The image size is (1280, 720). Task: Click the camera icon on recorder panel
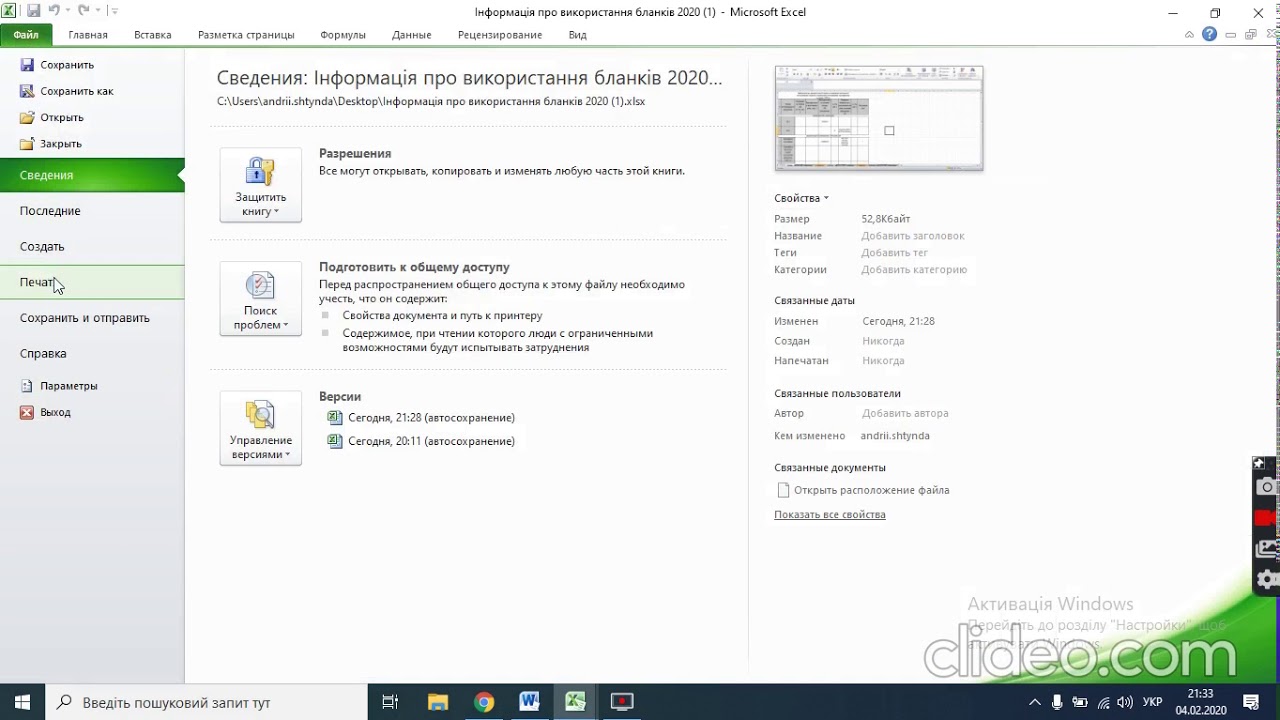[x=1267, y=487]
